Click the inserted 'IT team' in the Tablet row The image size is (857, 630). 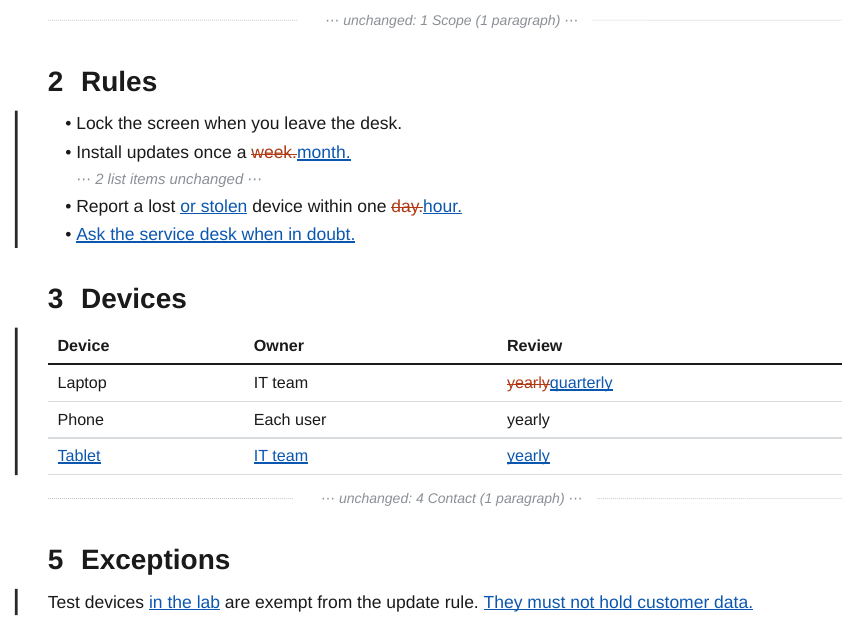coord(281,456)
